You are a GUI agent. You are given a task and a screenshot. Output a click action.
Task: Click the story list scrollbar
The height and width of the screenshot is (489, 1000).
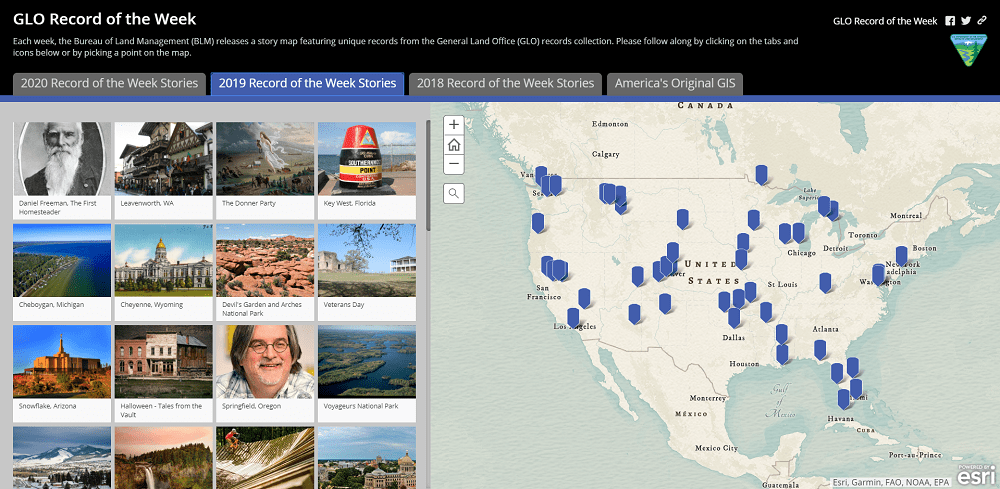[428, 175]
